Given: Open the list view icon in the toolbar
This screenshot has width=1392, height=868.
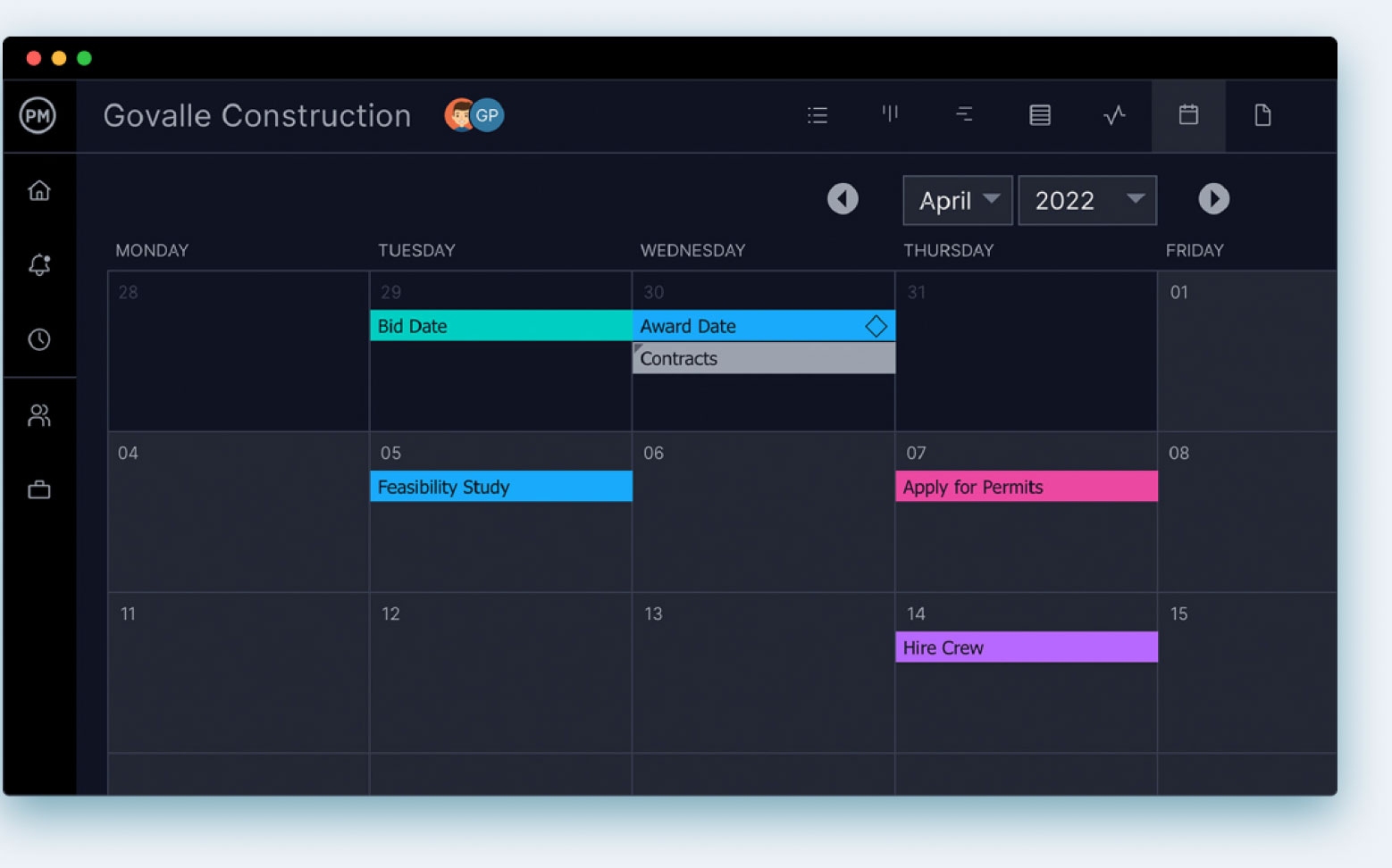Looking at the screenshot, I should [817, 114].
